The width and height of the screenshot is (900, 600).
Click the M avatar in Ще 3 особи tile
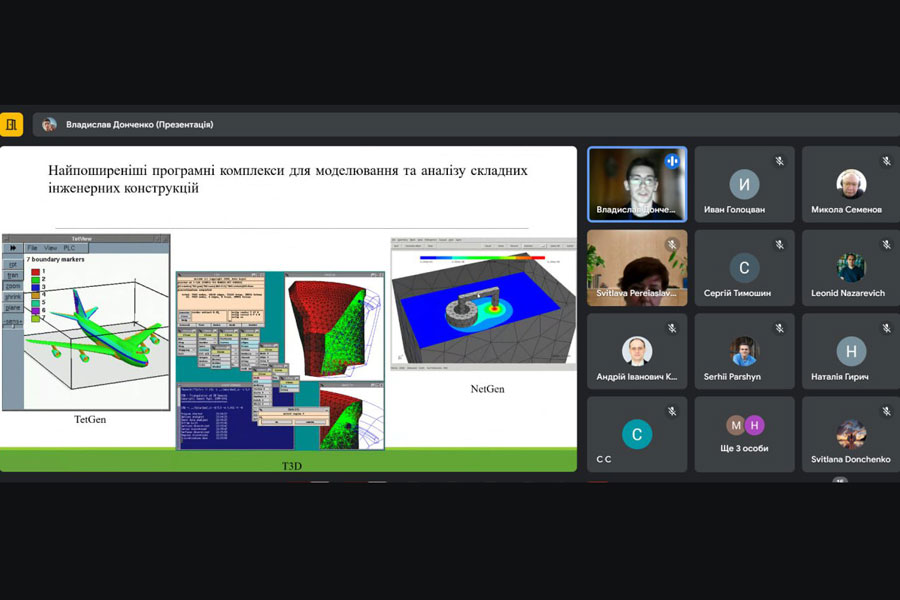coord(735,425)
